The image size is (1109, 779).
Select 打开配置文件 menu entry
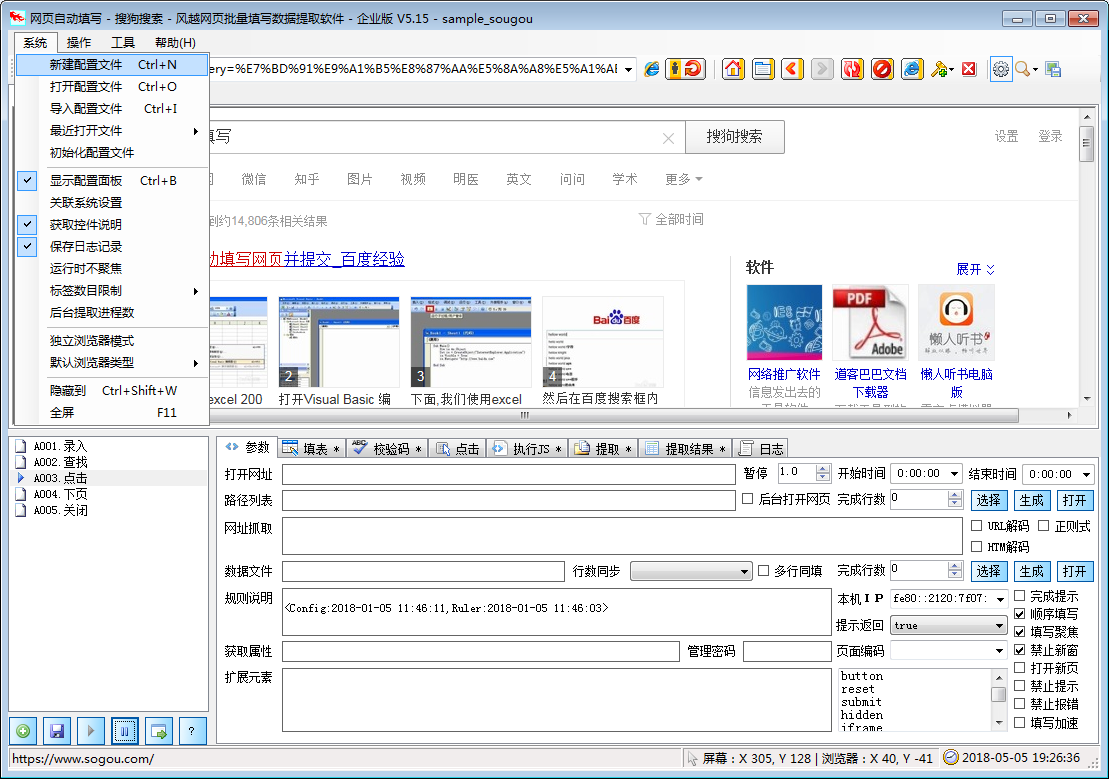pyautogui.click(x=112, y=87)
